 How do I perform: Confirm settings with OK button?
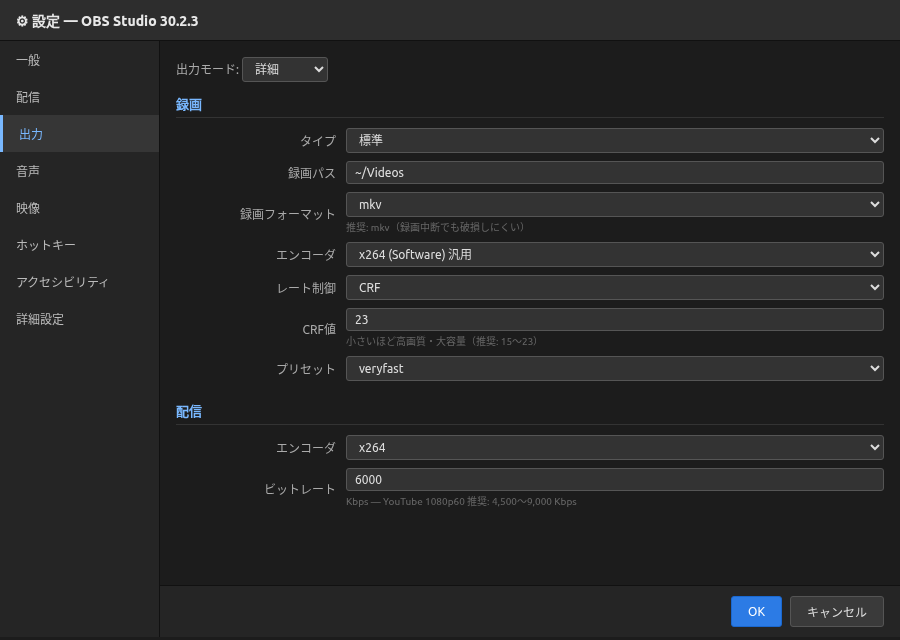pos(756,611)
